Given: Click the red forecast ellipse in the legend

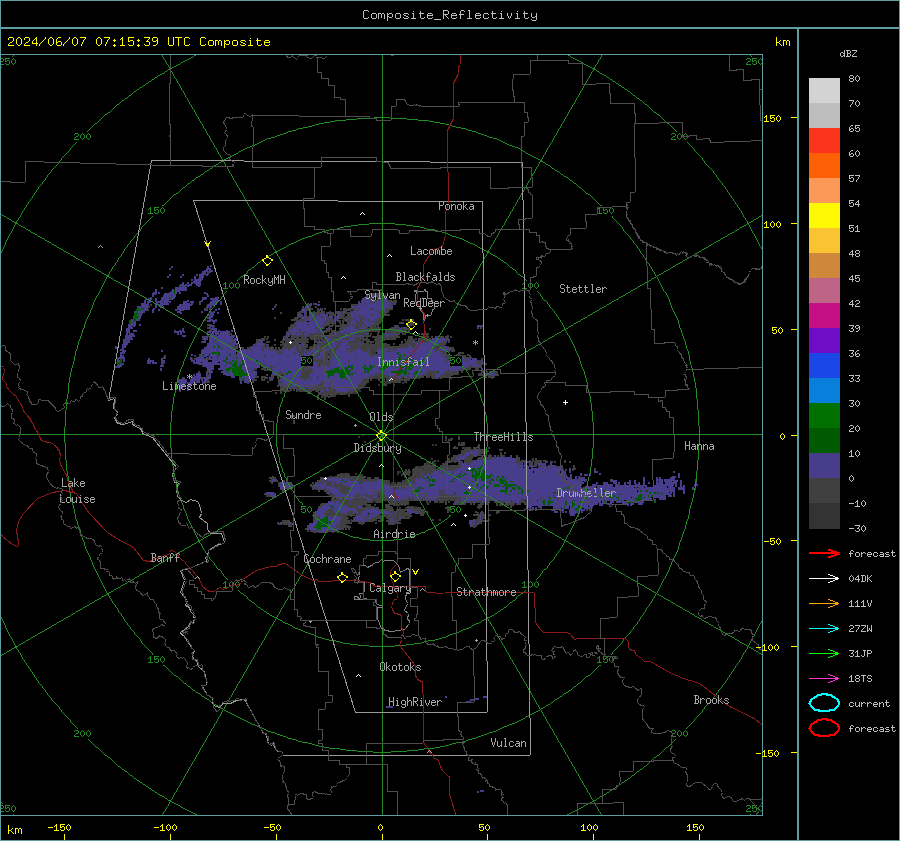Looking at the screenshot, I should (824, 728).
